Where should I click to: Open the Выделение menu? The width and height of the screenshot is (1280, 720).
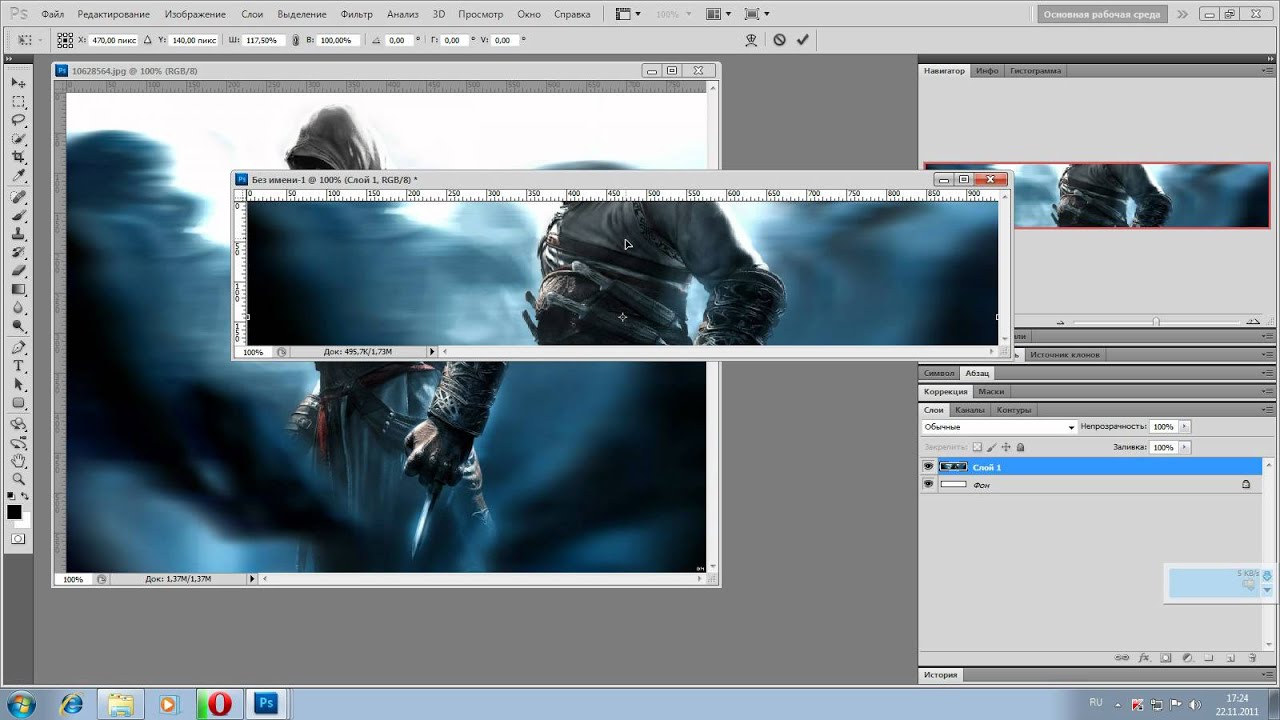[301, 15]
